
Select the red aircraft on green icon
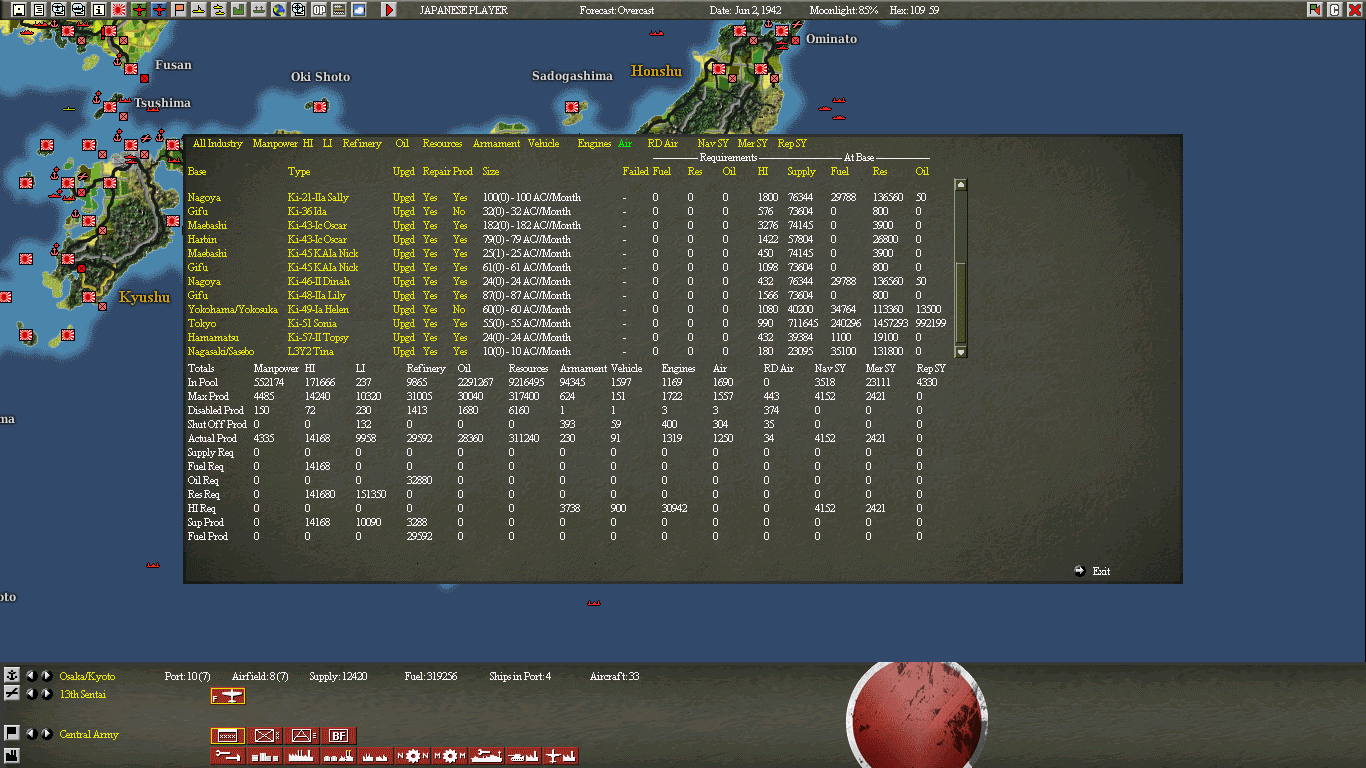coord(139,10)
